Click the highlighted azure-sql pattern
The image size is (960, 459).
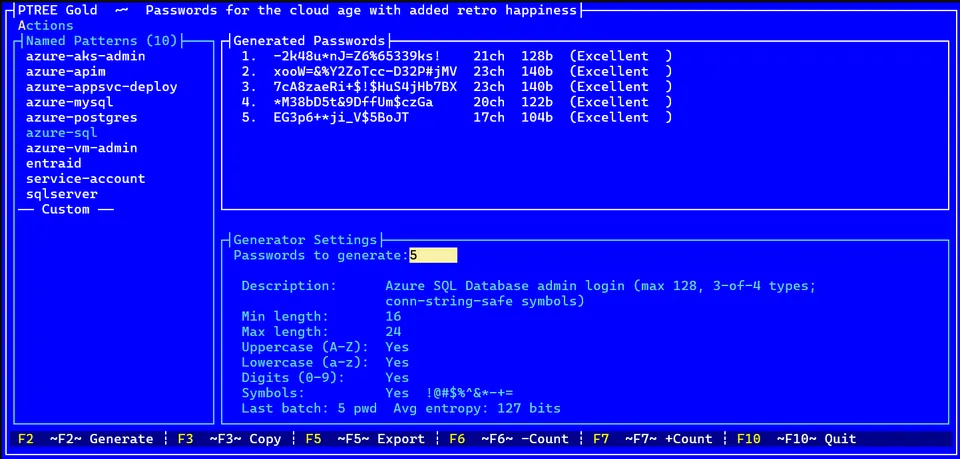(62, 133)
